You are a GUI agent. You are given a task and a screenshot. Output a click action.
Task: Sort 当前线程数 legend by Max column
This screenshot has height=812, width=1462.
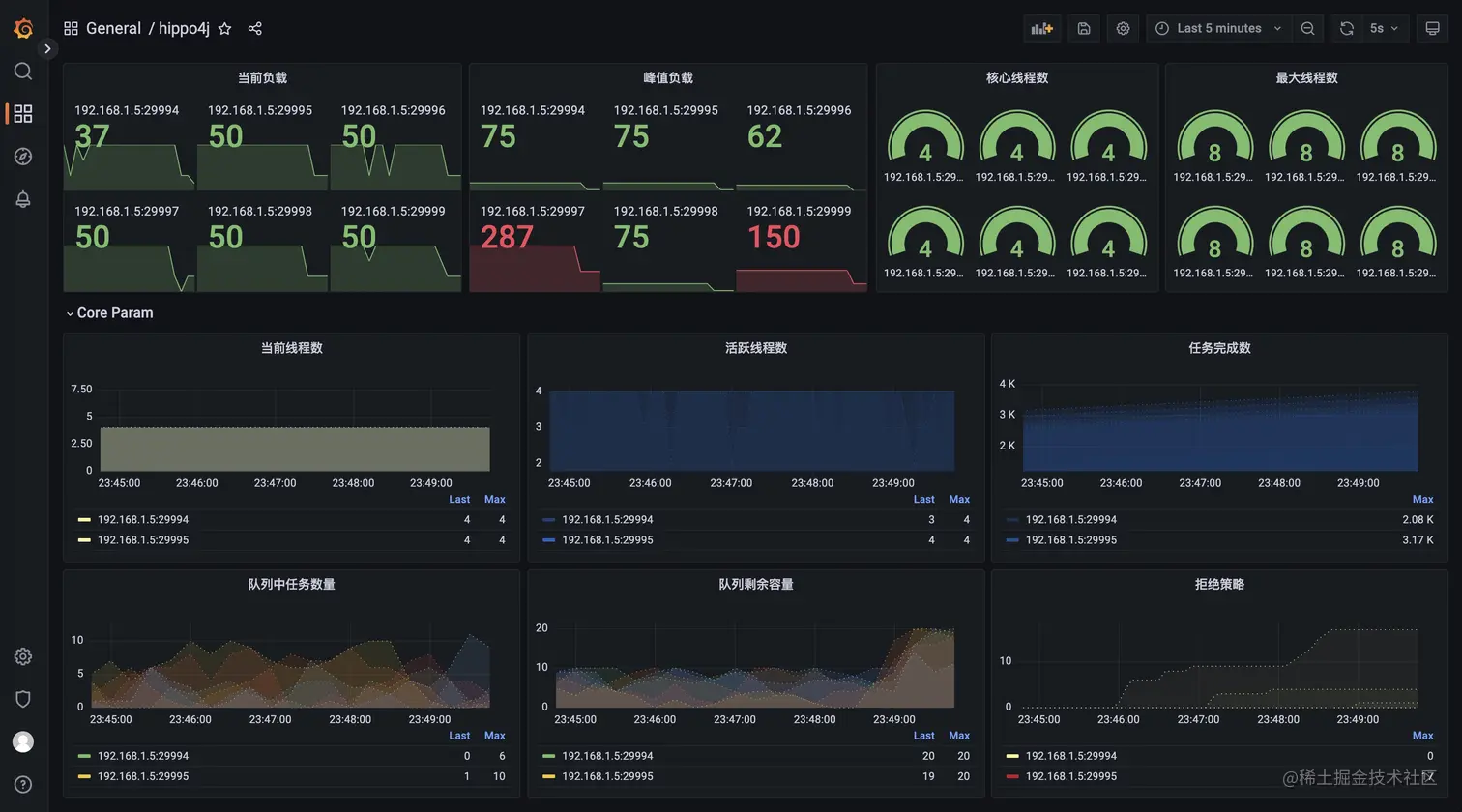(495, 499)
